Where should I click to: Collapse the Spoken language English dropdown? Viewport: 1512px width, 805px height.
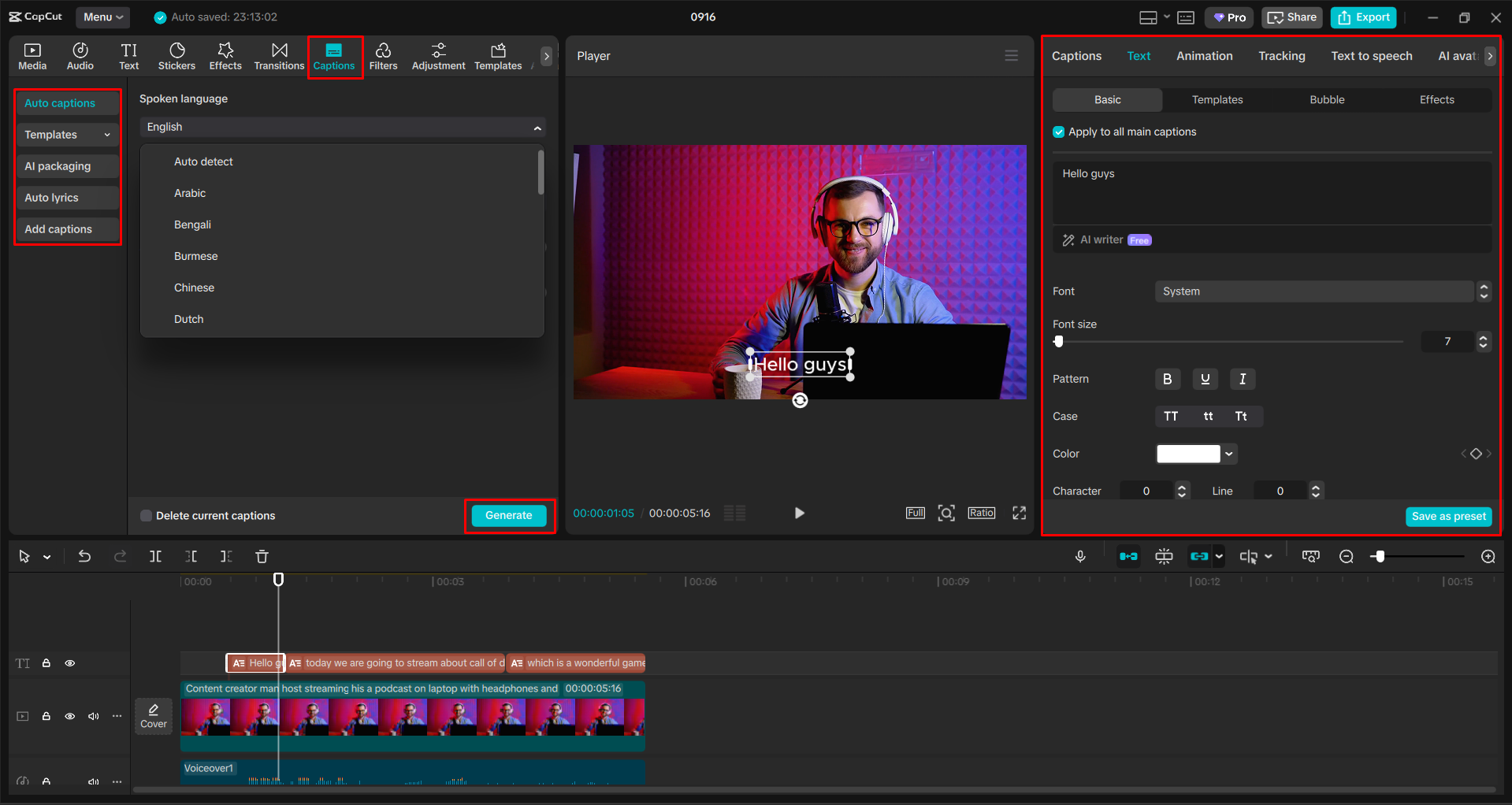pos(537,128)
